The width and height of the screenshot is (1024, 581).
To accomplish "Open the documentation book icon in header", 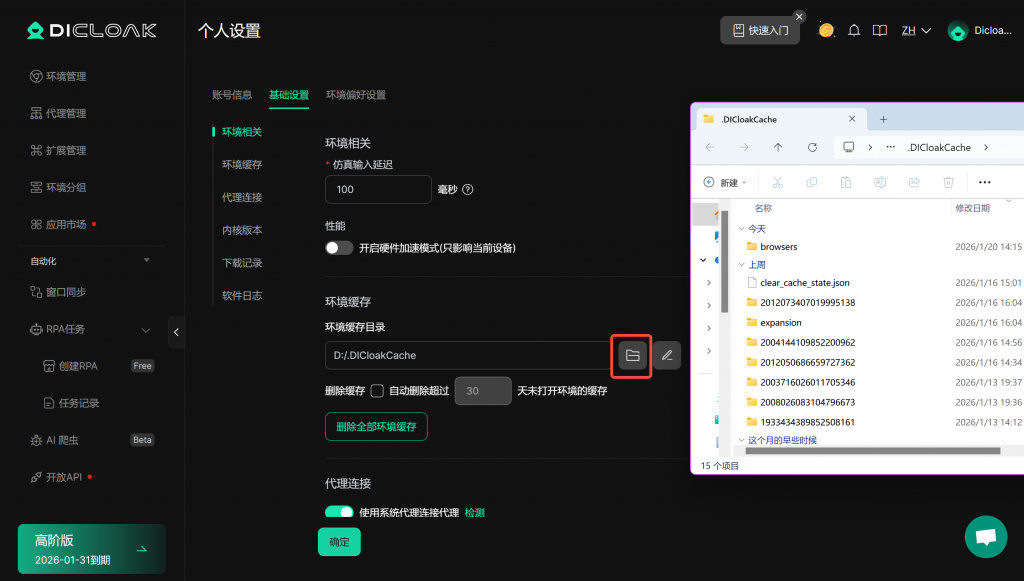I will 879,30.
